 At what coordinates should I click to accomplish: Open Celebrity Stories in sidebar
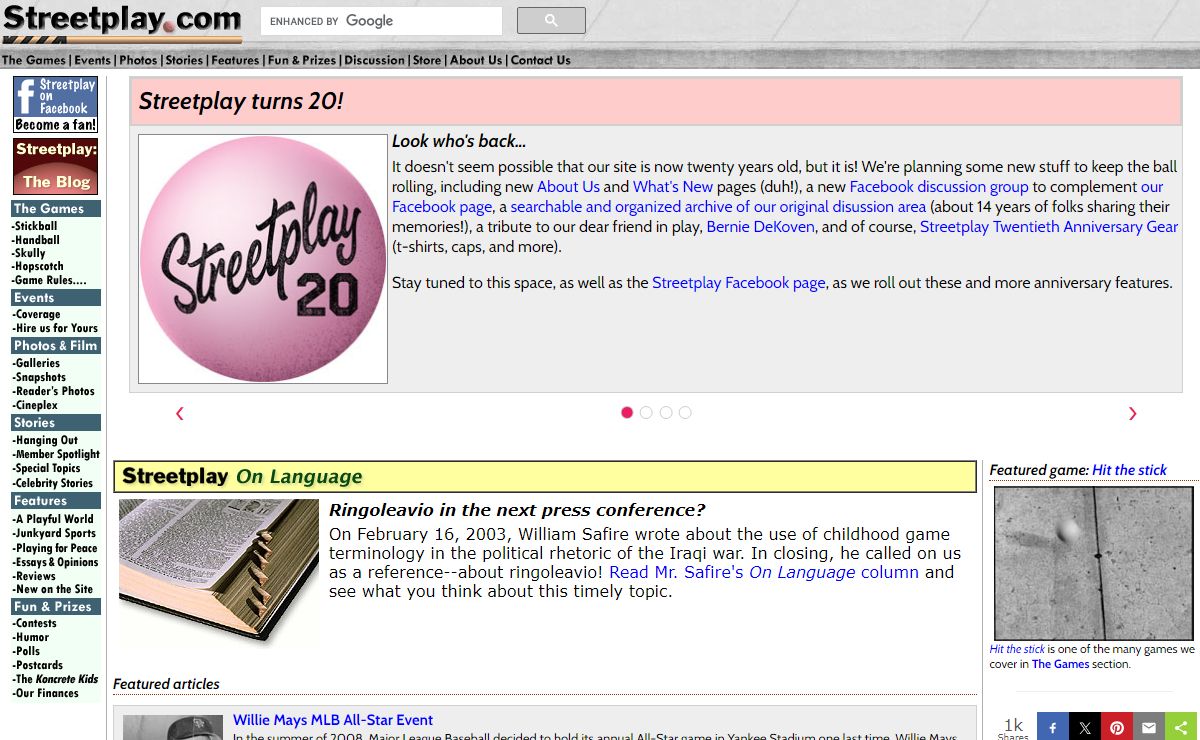[53, 483]
